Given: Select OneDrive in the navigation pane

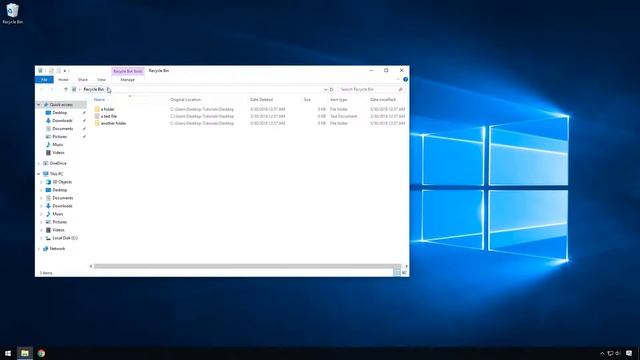Looking at the screenshot, I should 58,163.
